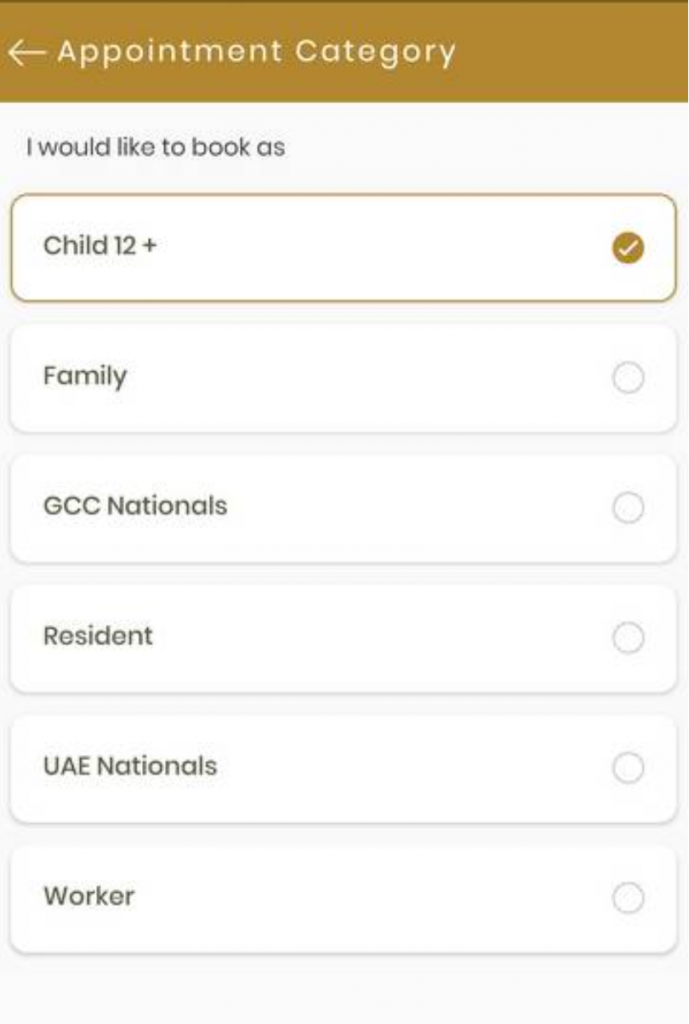Screen dimensions: 689x1024
Task: Click the "Child 12 +" label text
Action: pyautogui.click(x=100, y=246)
